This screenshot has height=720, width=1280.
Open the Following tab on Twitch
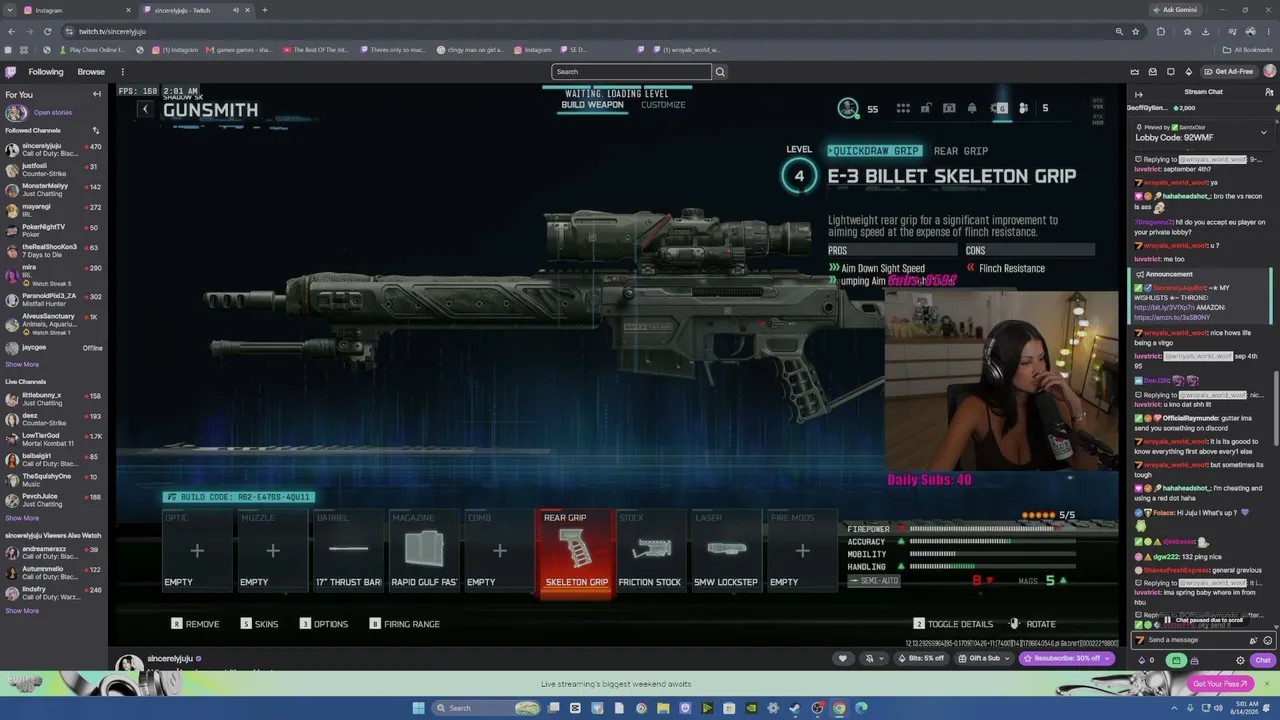click(45, 72)
